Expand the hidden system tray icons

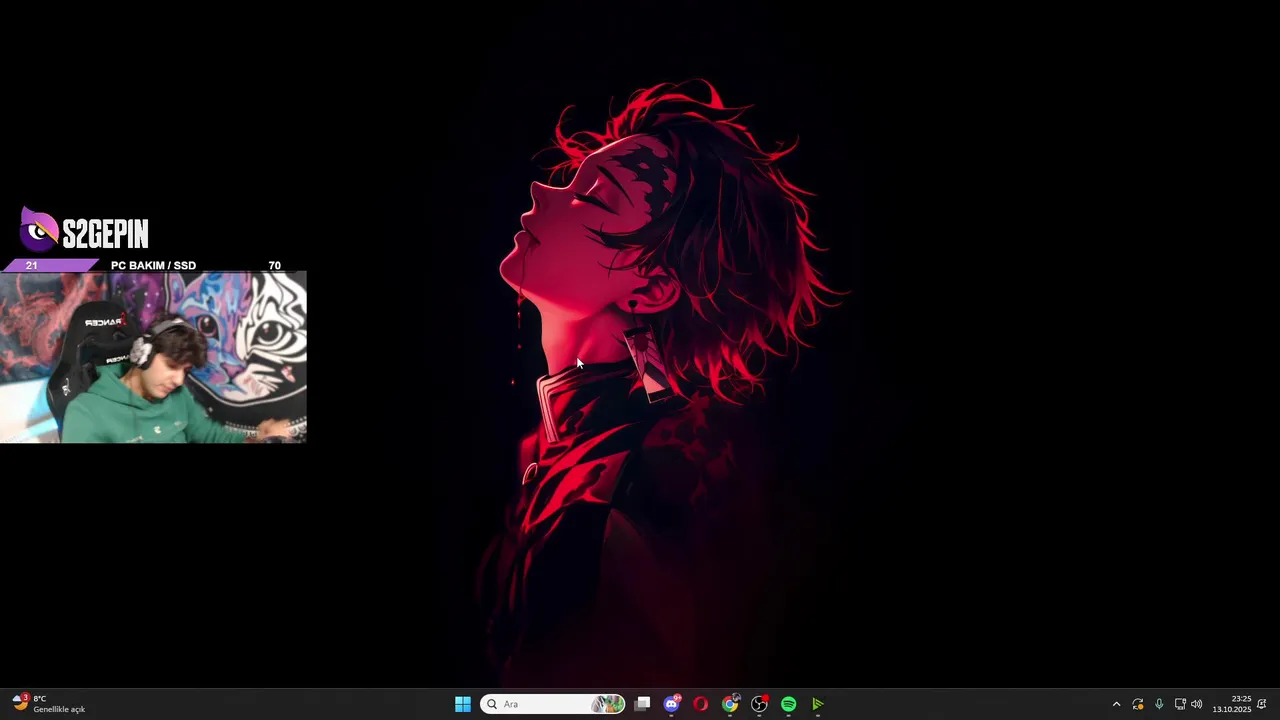pyautogui.click(x=1116, y=704)
